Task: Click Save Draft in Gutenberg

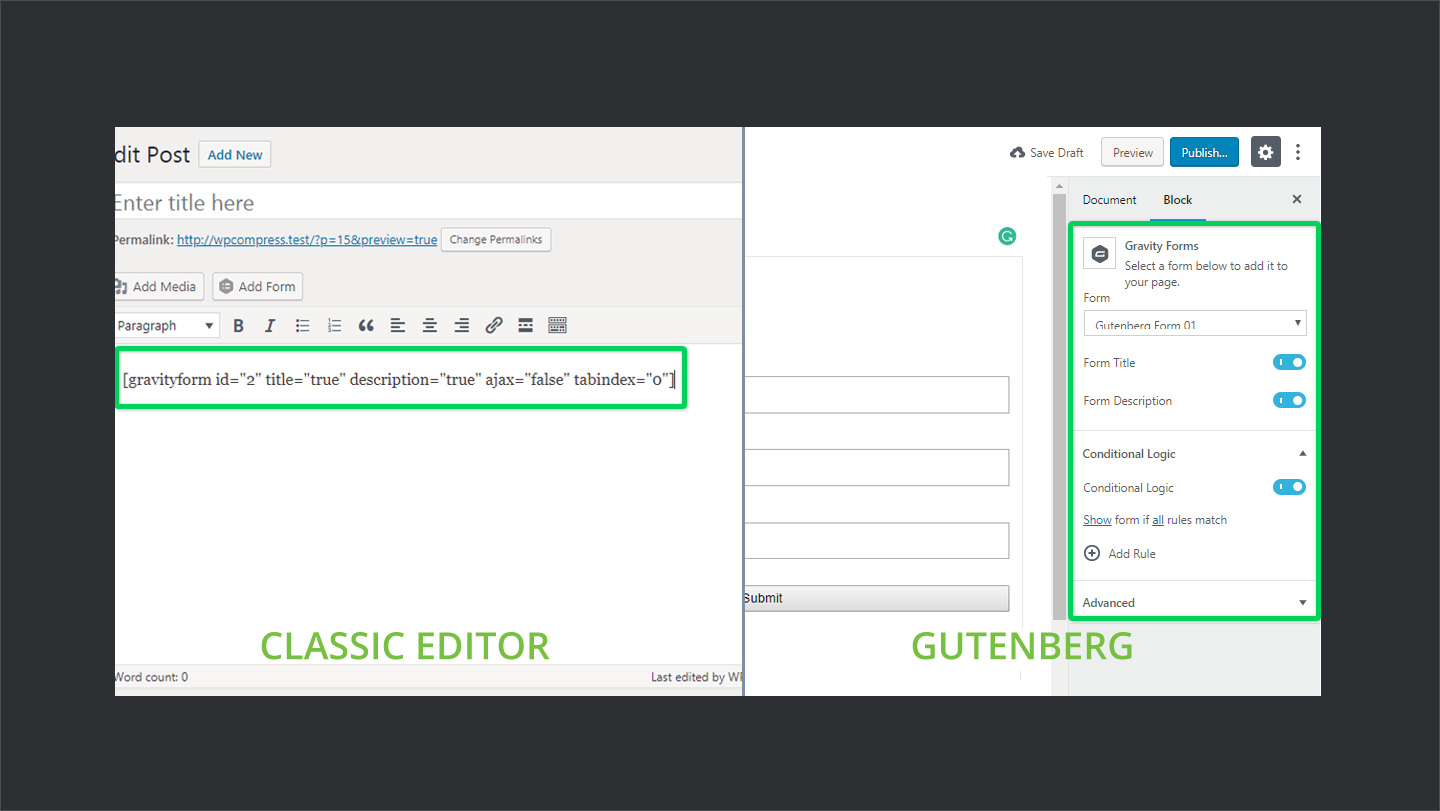Action: coord(1047,153)
